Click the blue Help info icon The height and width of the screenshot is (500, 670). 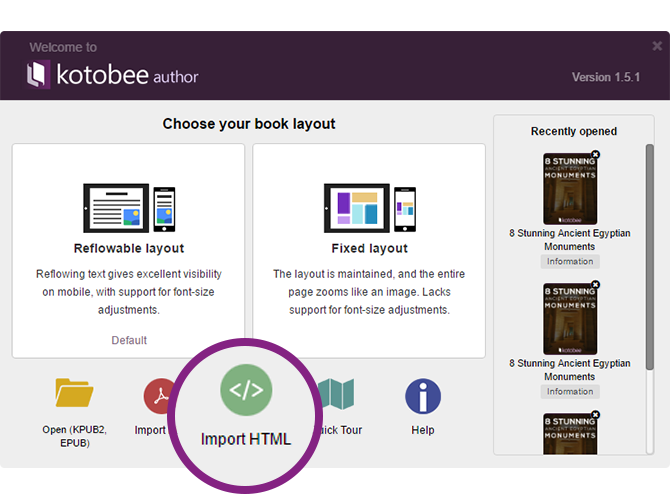(x=423, y=396)
